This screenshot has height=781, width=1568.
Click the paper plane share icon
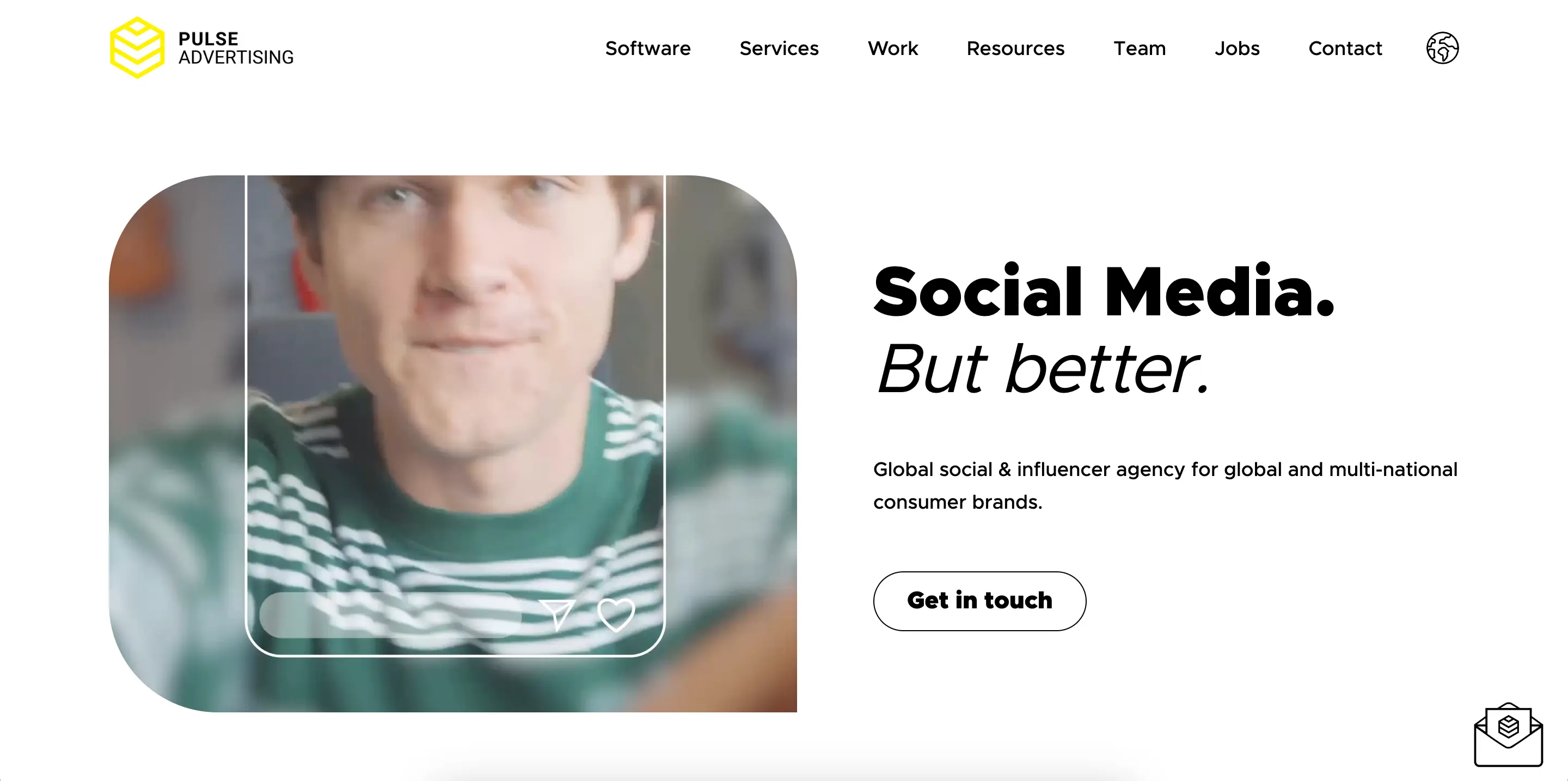tap(557, 614)
